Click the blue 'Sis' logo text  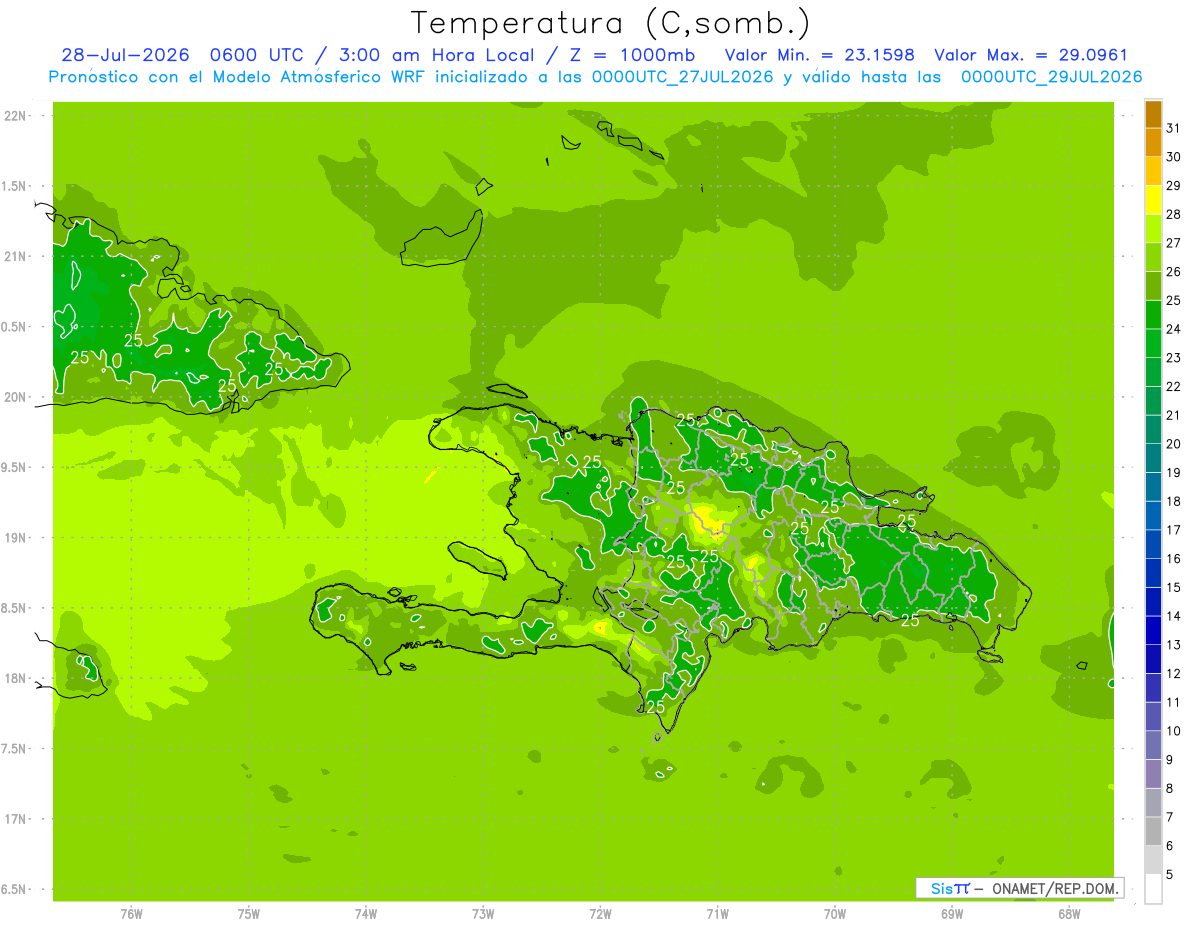tap(941, 888)
